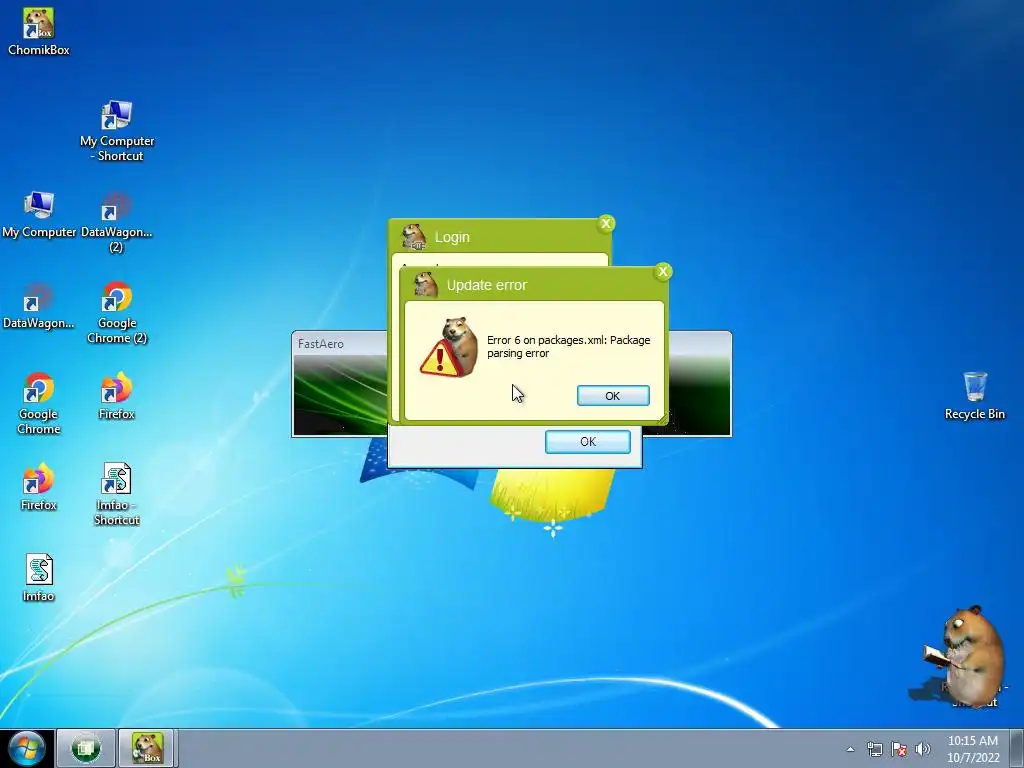Click the FastAero window title bar

pos(340,344)
